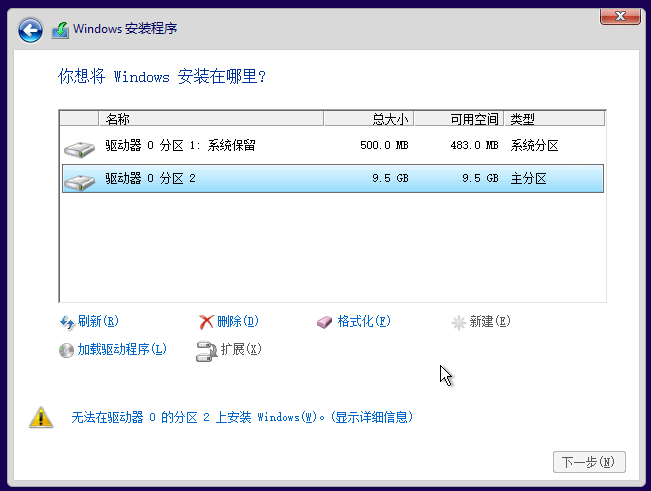Click 扩展(X) extend option

pos(241,349)
